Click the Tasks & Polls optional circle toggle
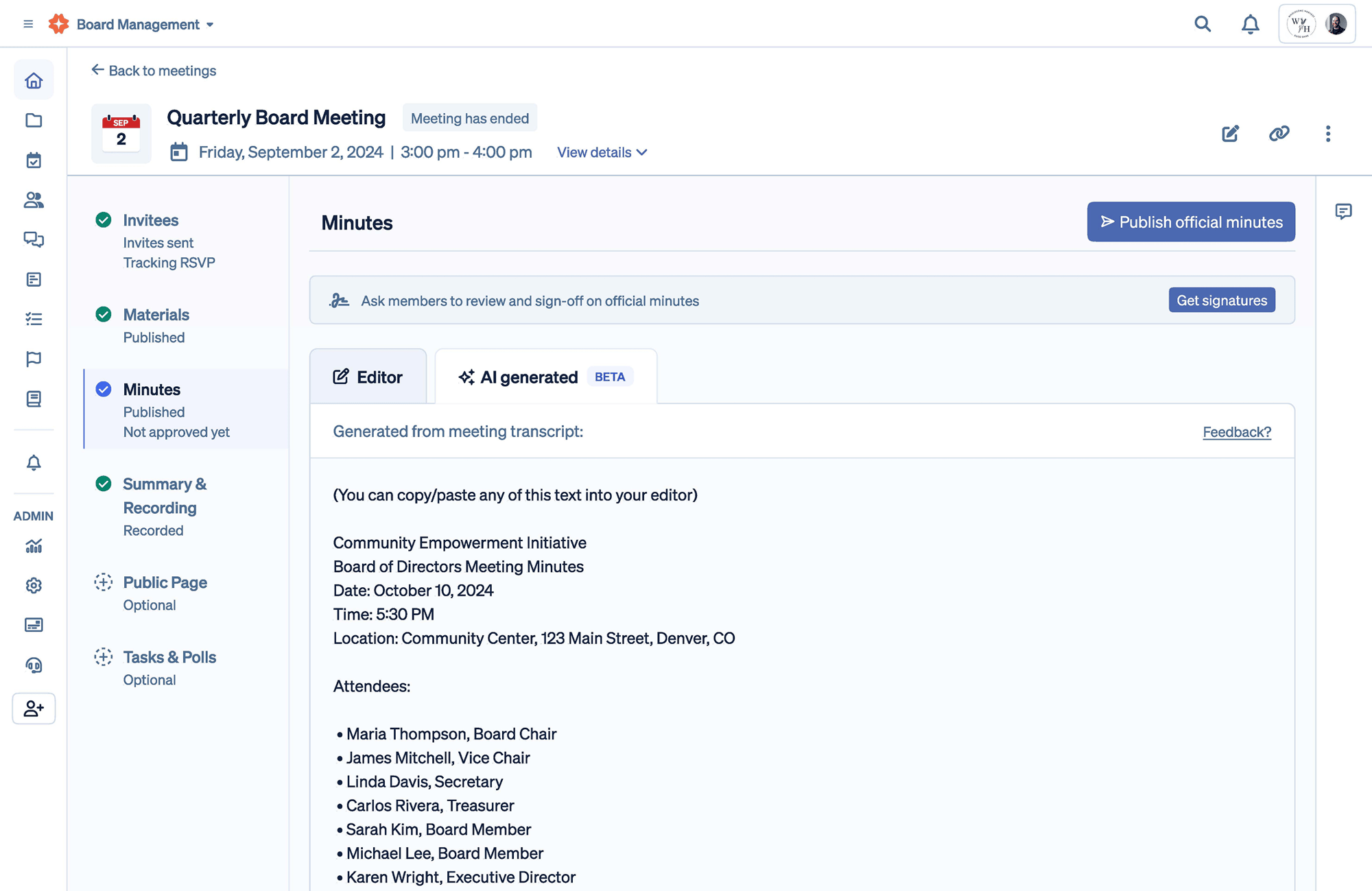This screenshot has height=891, width=1372. tap(104, 657)
